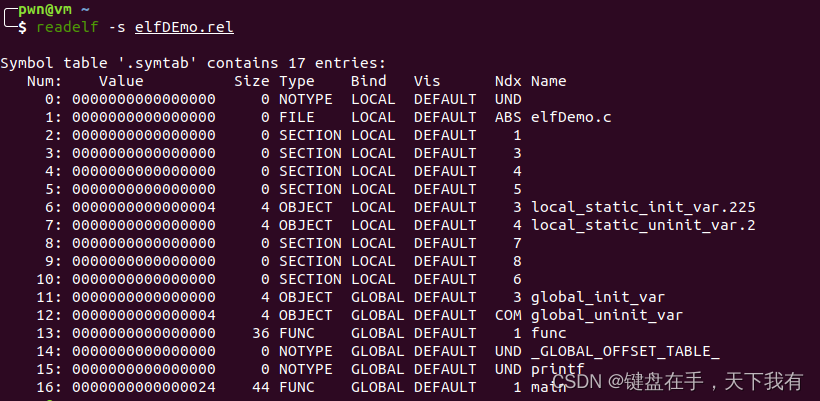Click the GLOBAL bind of global_init_var row
The image size is (820, 401).
378,297
